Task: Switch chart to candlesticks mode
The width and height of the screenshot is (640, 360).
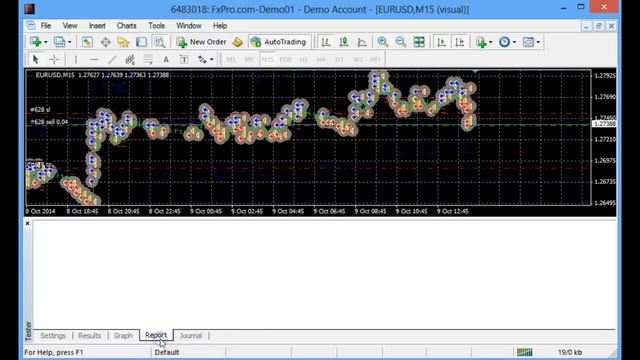Action: click(x=344, y=42)
